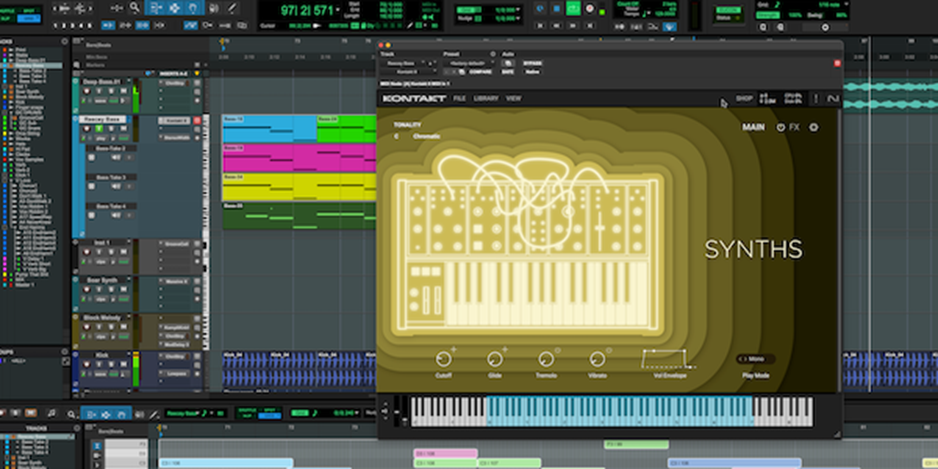Click the Kontakt 8 insert on Reacey Bass track
This screenshot has height=469, width=938.
pos(175,120)
